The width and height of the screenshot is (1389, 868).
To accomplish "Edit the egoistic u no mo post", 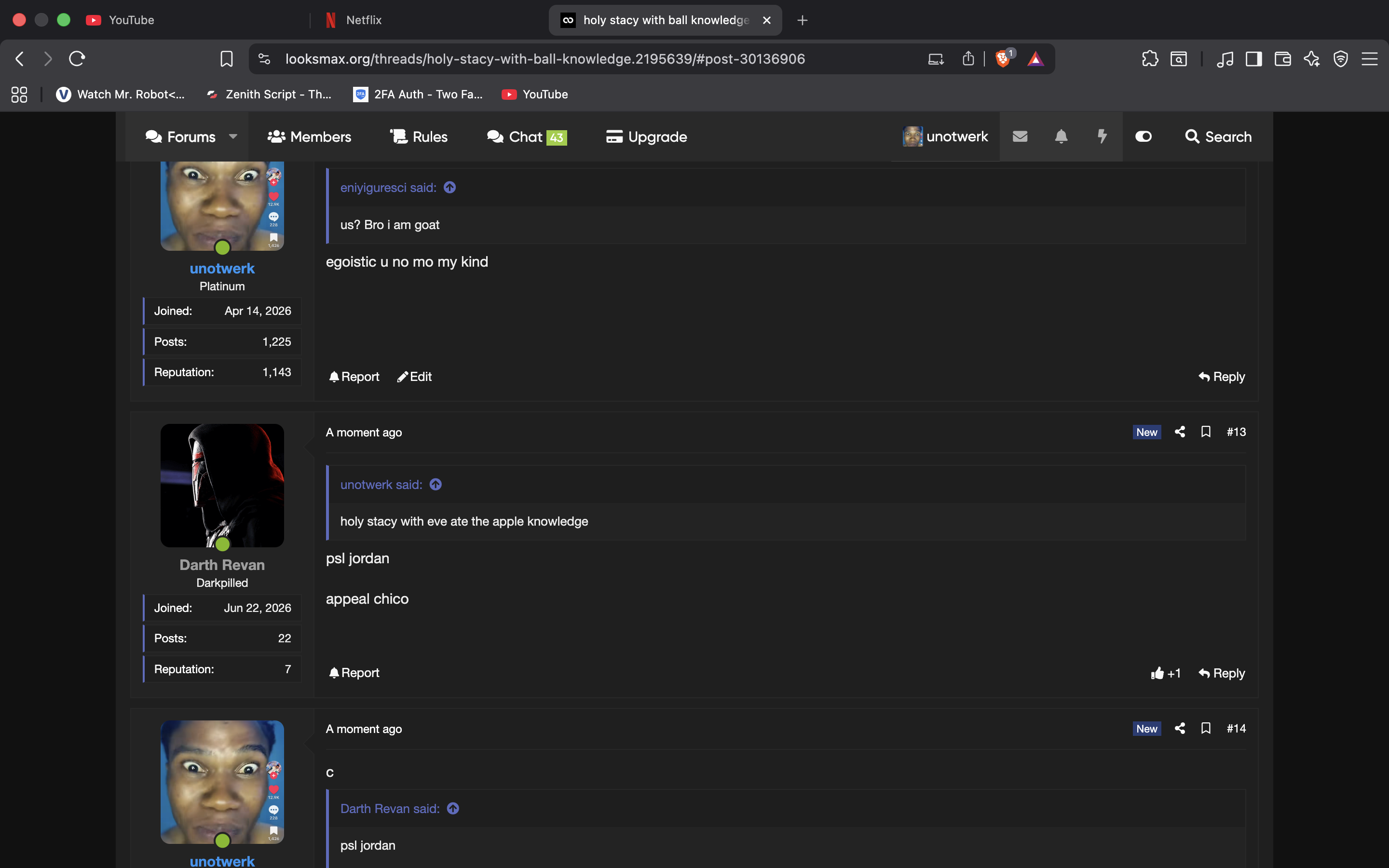I will tap(414, 377).
